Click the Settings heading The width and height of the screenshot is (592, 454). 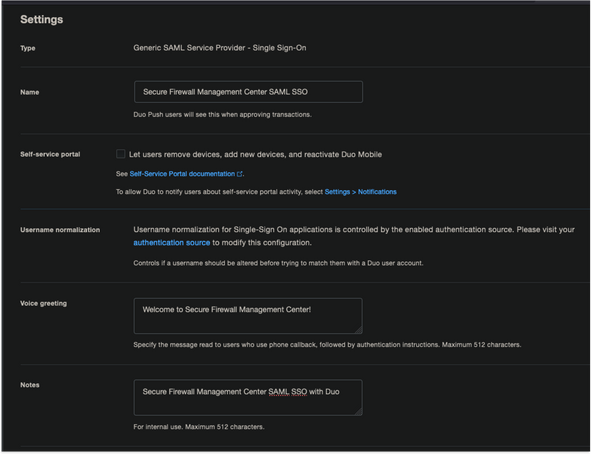coord(42,19)
